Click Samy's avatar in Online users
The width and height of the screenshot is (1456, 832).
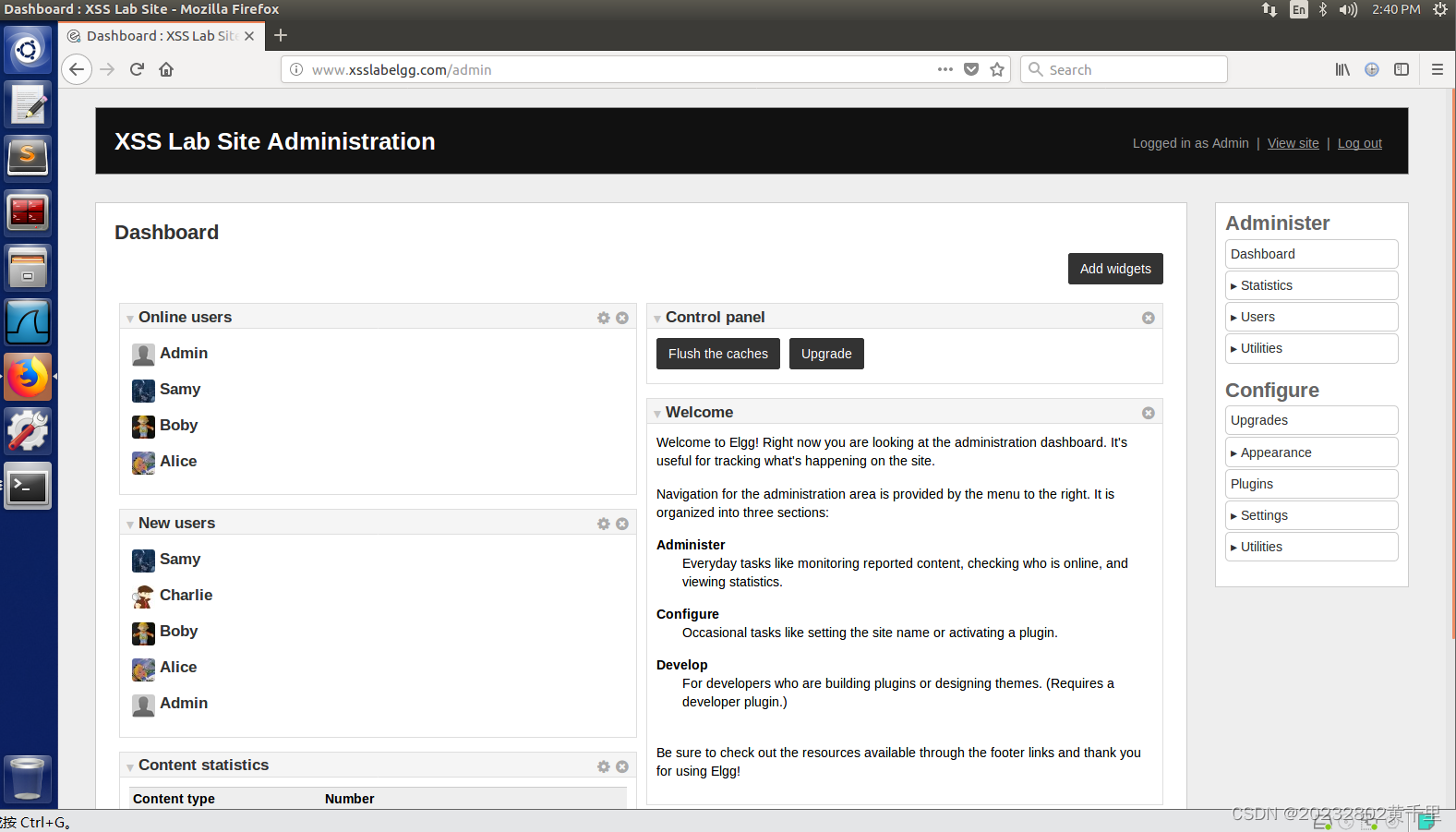coord(143,391)
